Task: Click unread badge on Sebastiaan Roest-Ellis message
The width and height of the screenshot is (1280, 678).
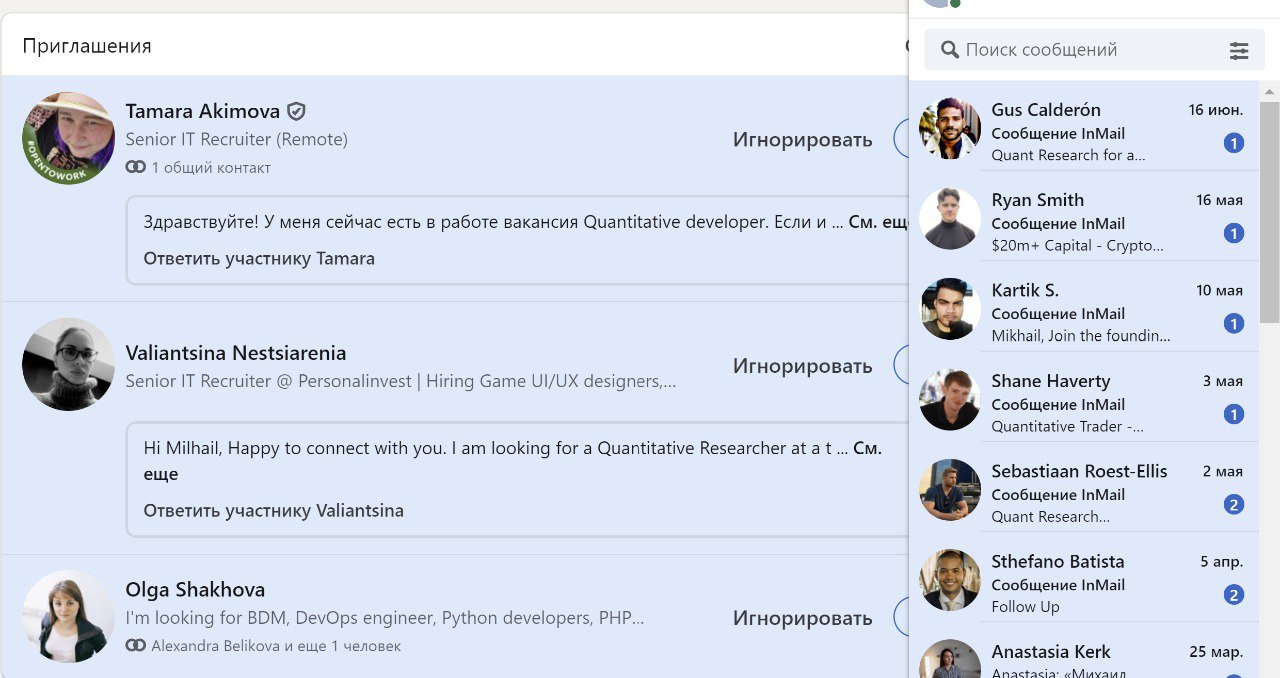Action: (x=1233, y=505)
